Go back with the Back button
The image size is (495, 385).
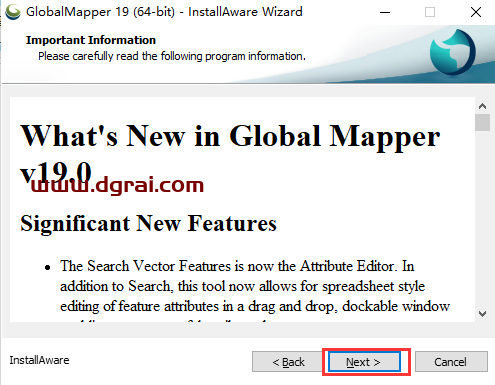[288, 362]
